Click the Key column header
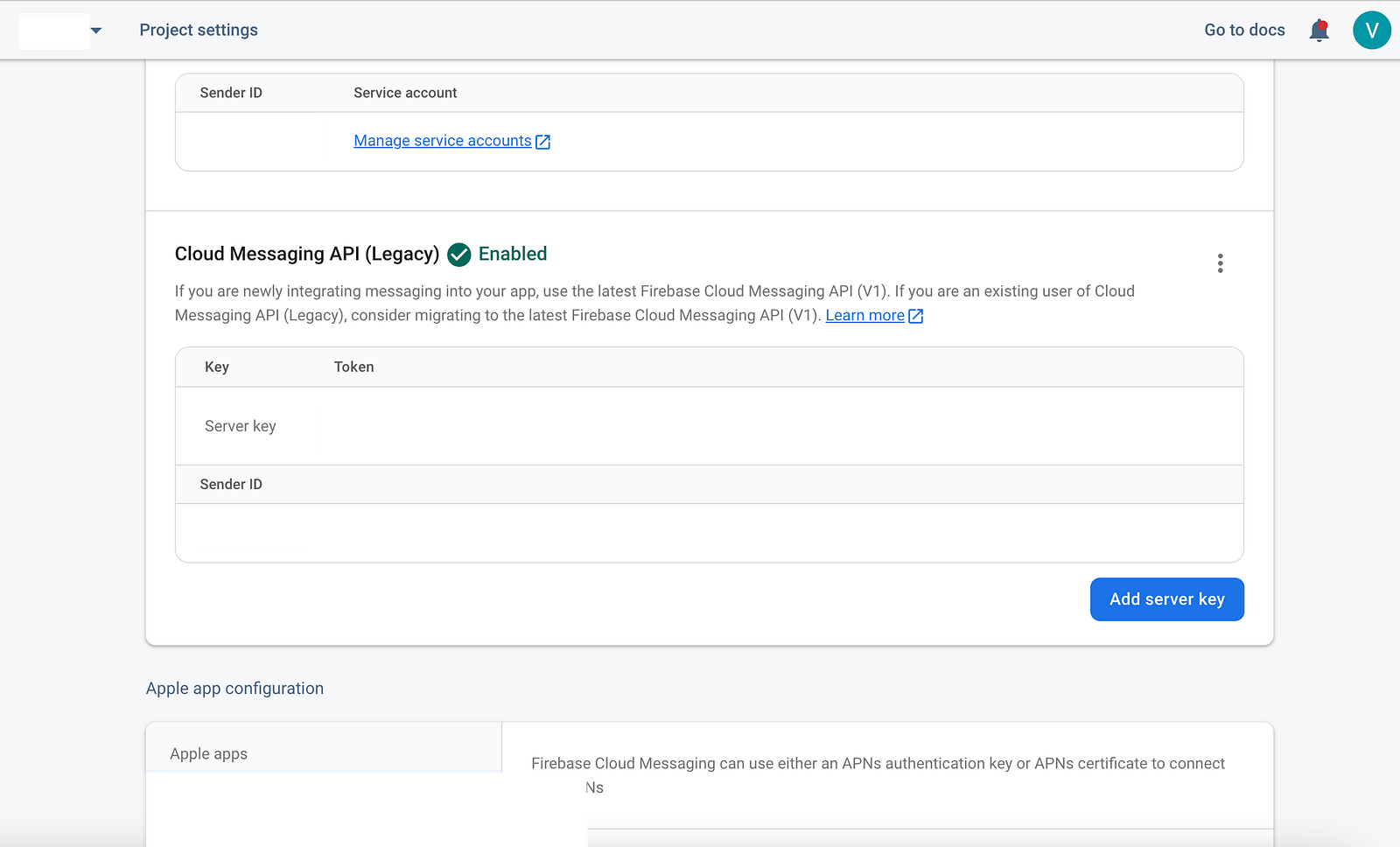 (217, 367)
